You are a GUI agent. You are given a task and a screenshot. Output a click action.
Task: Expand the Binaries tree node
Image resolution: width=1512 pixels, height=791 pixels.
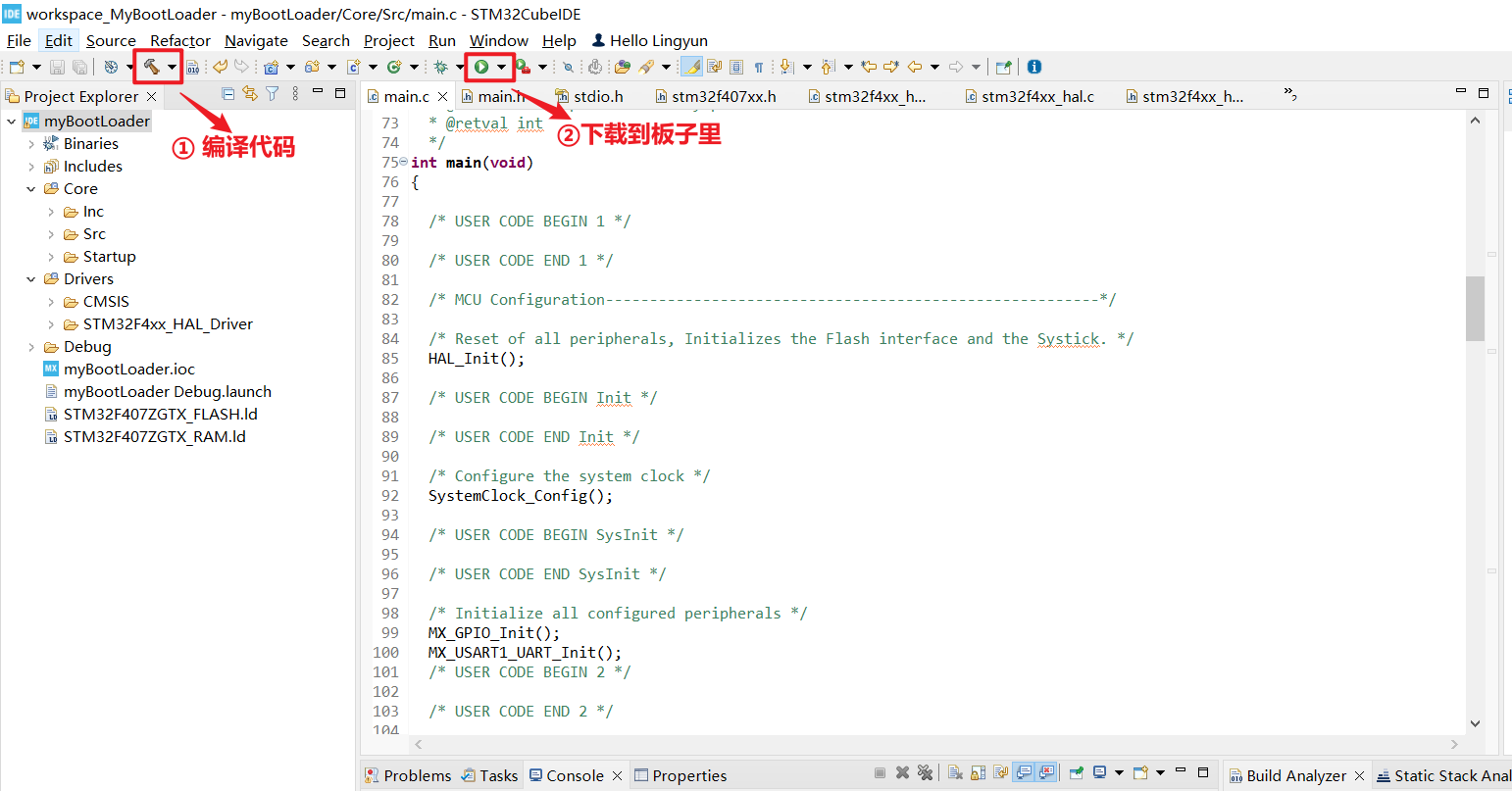coord(31,144)
